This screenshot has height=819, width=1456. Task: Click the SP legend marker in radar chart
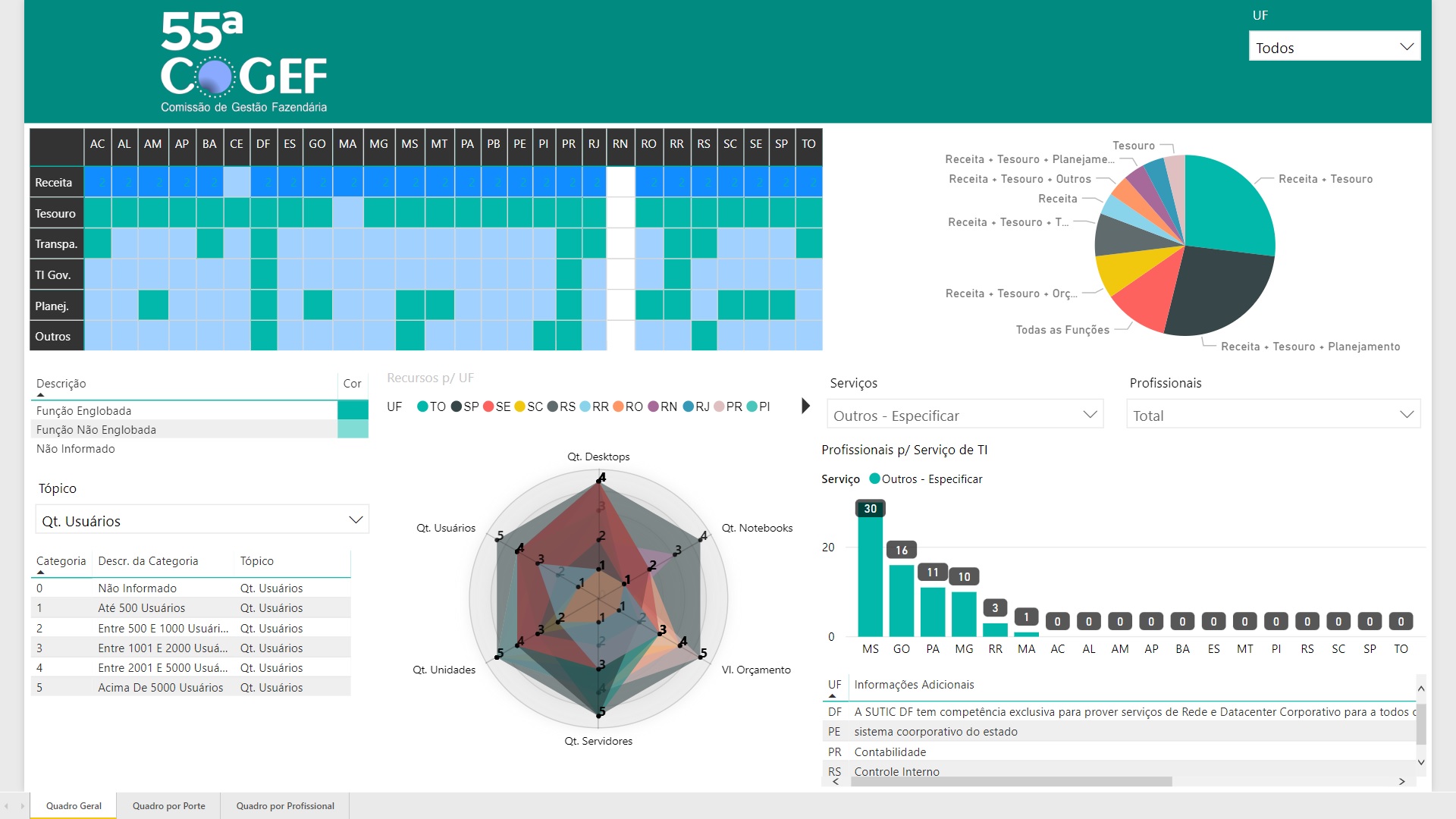coord(457,406)
